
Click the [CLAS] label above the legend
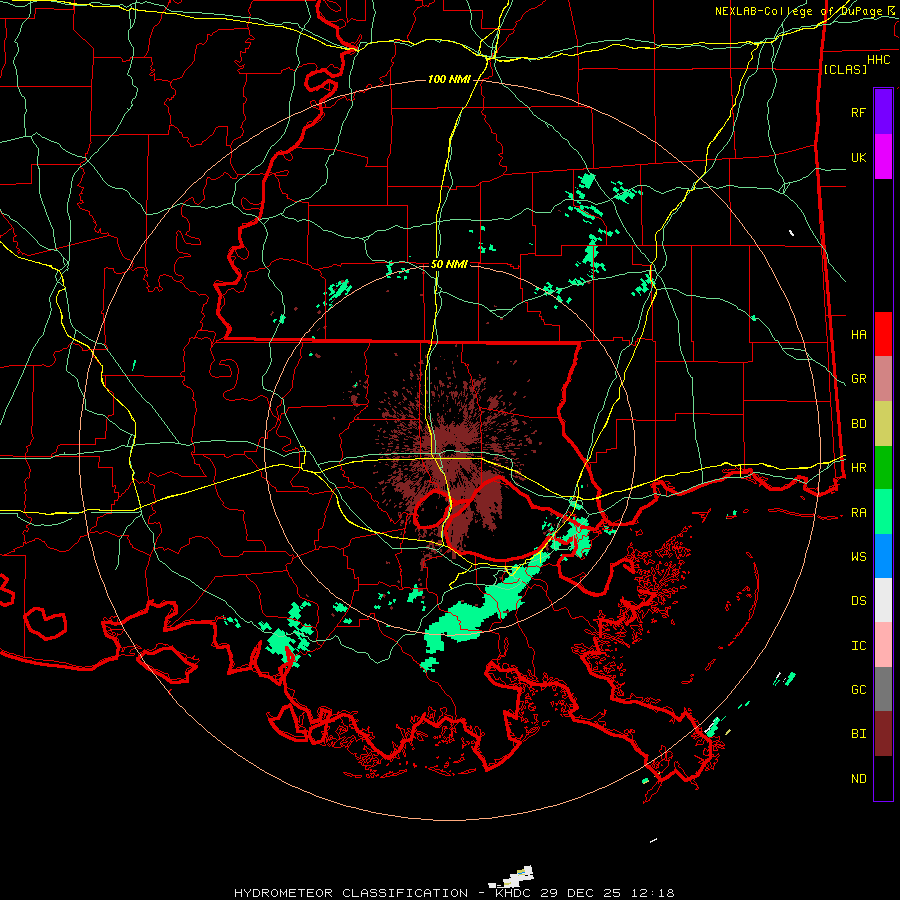845,69
